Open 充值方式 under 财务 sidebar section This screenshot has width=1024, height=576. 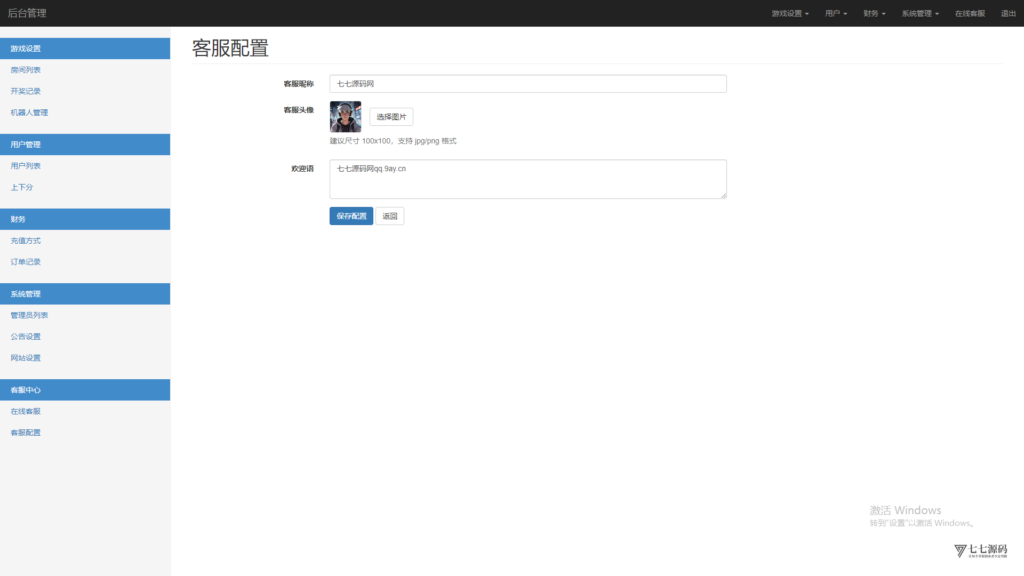(26, 241)
